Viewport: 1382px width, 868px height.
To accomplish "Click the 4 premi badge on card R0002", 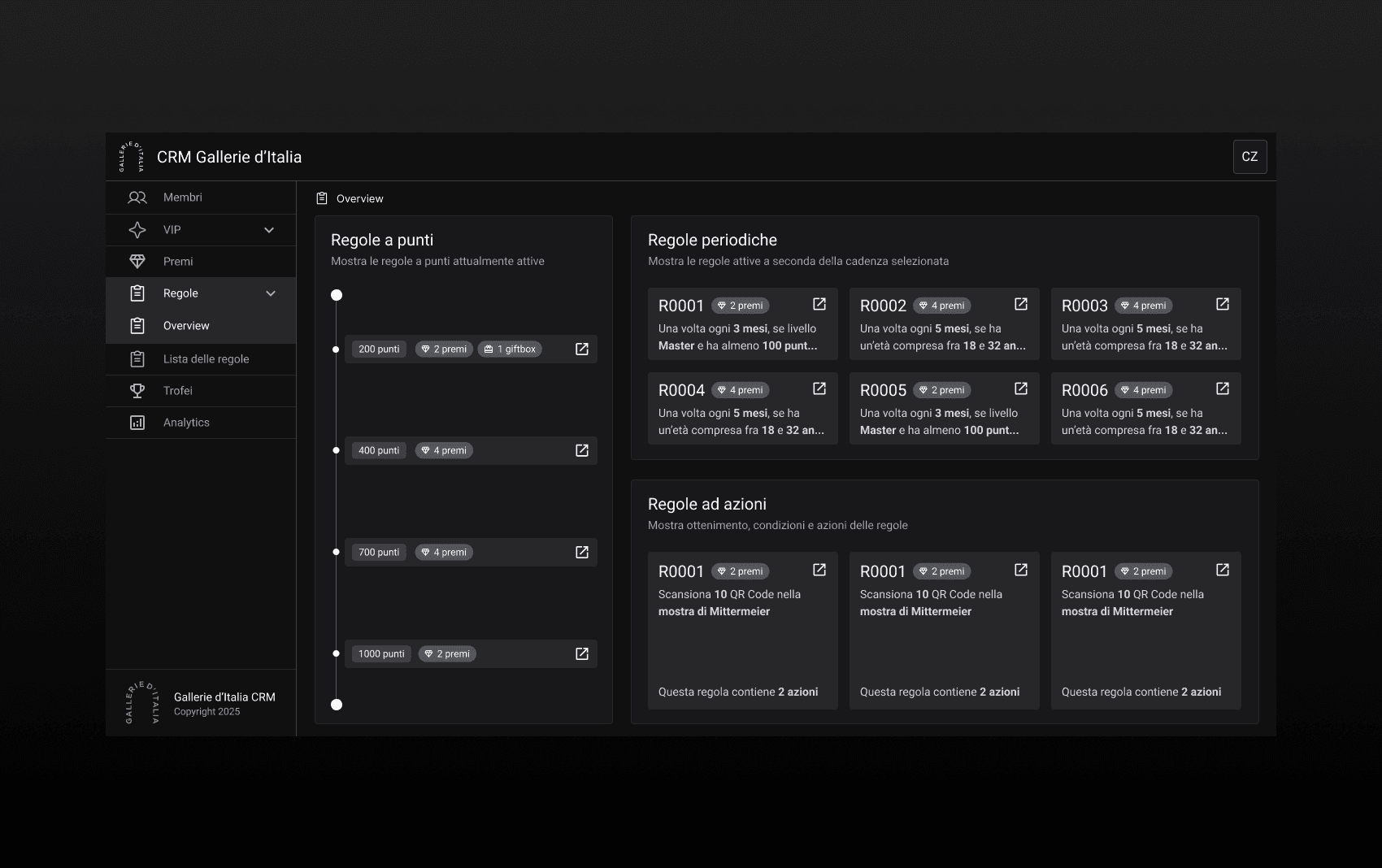I will (x=941, y=306).
